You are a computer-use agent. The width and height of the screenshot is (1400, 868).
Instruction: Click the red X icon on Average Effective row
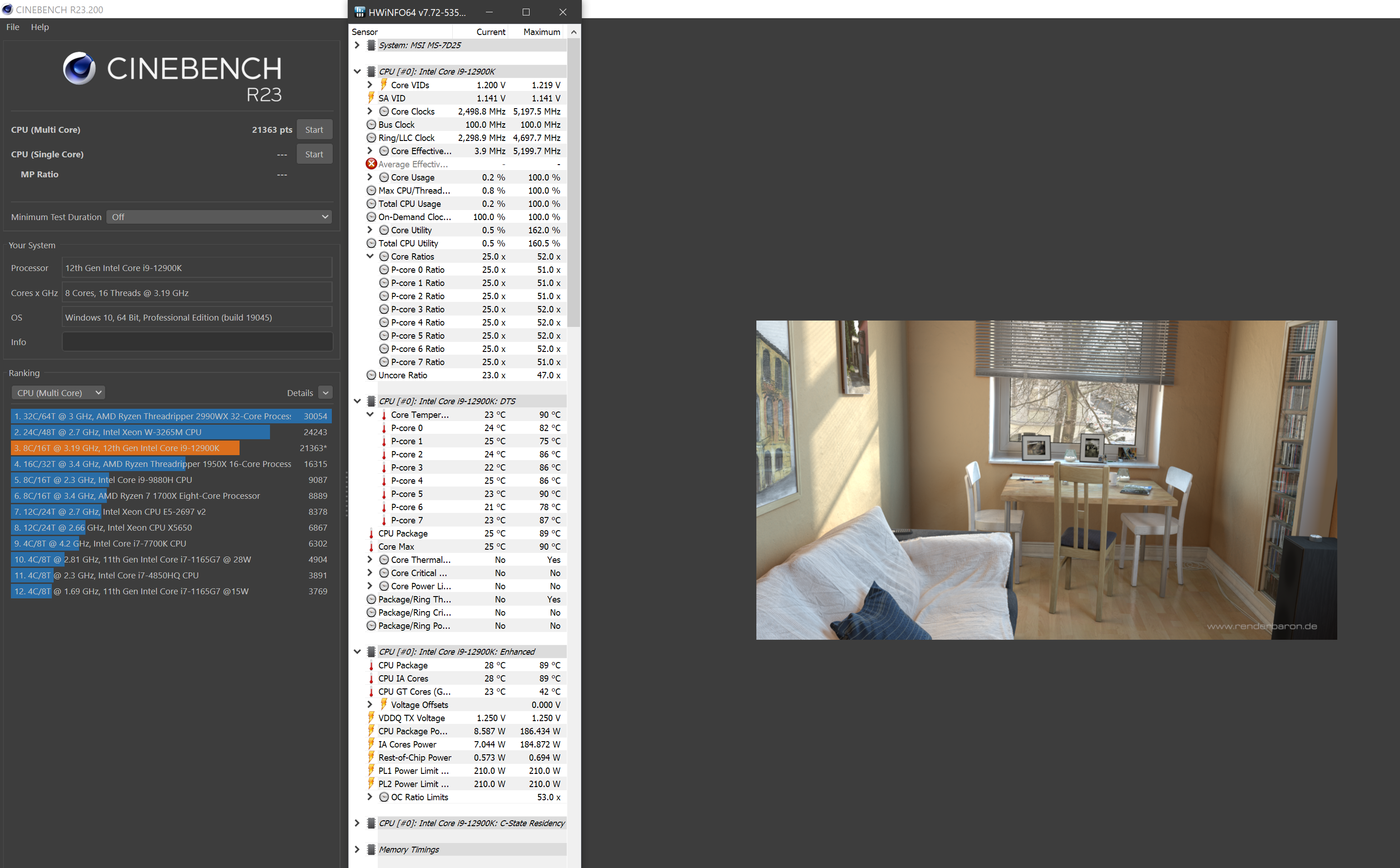click(371, 164)
